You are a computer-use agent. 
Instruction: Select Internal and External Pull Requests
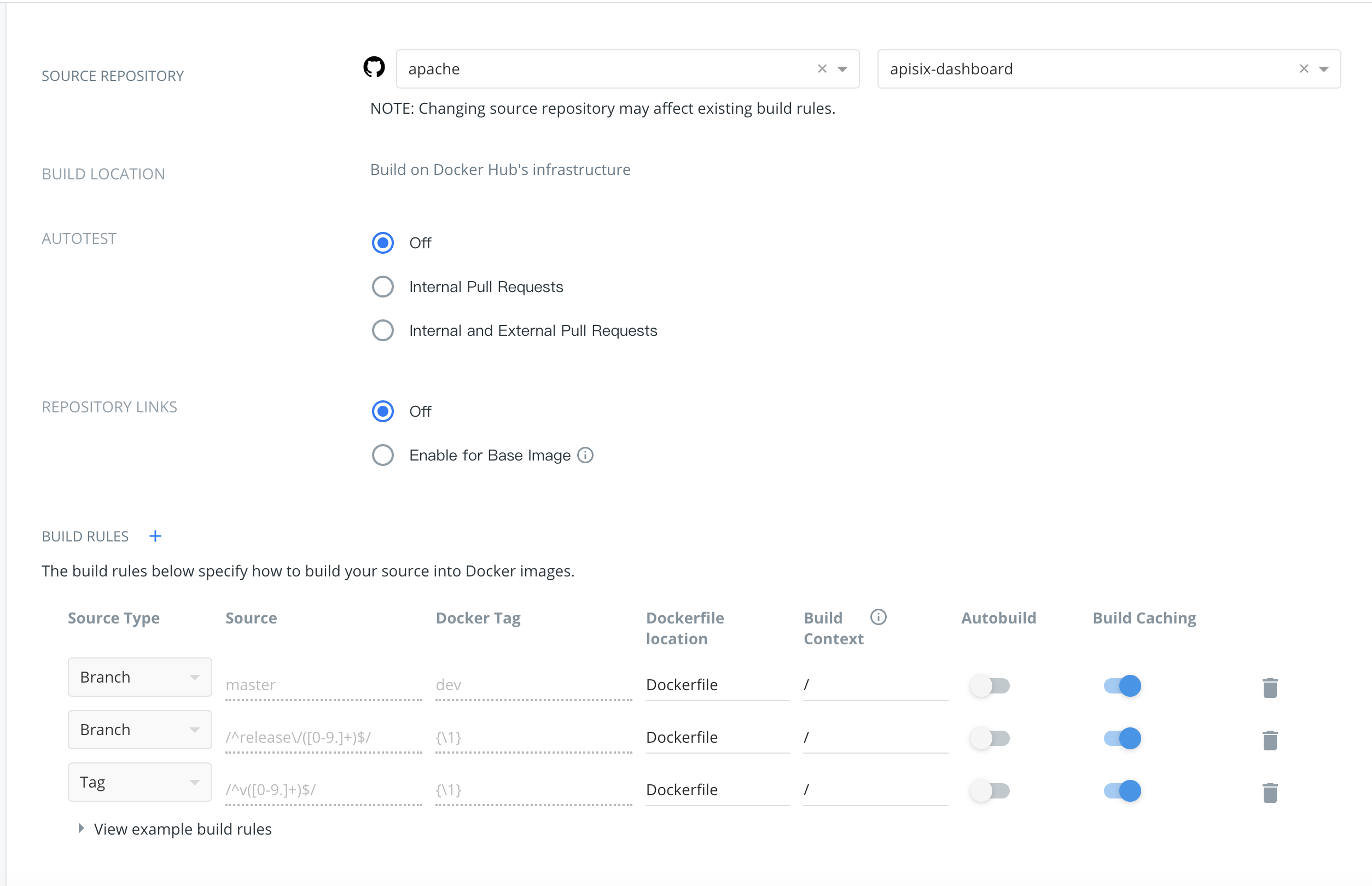pyautogui.click(x=383, y=330)
